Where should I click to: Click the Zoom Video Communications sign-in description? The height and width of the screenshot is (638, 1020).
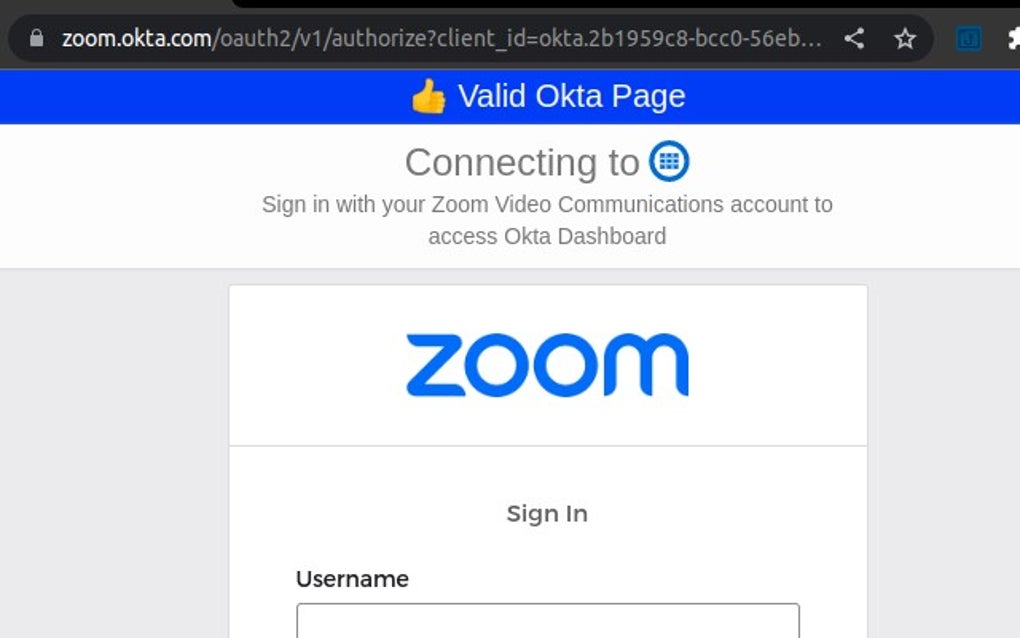(547, 220)
